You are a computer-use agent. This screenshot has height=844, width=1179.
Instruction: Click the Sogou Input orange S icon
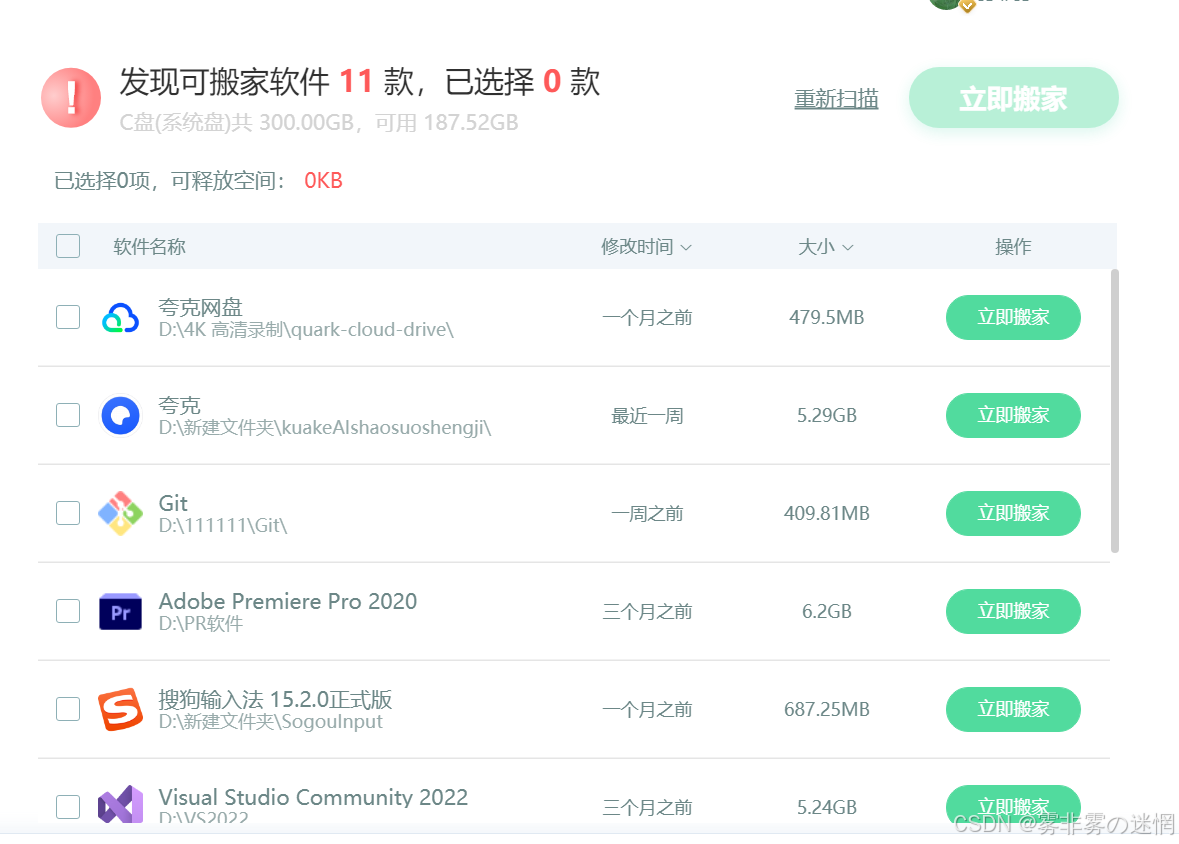pyautogui.click(x=120, y=709)
